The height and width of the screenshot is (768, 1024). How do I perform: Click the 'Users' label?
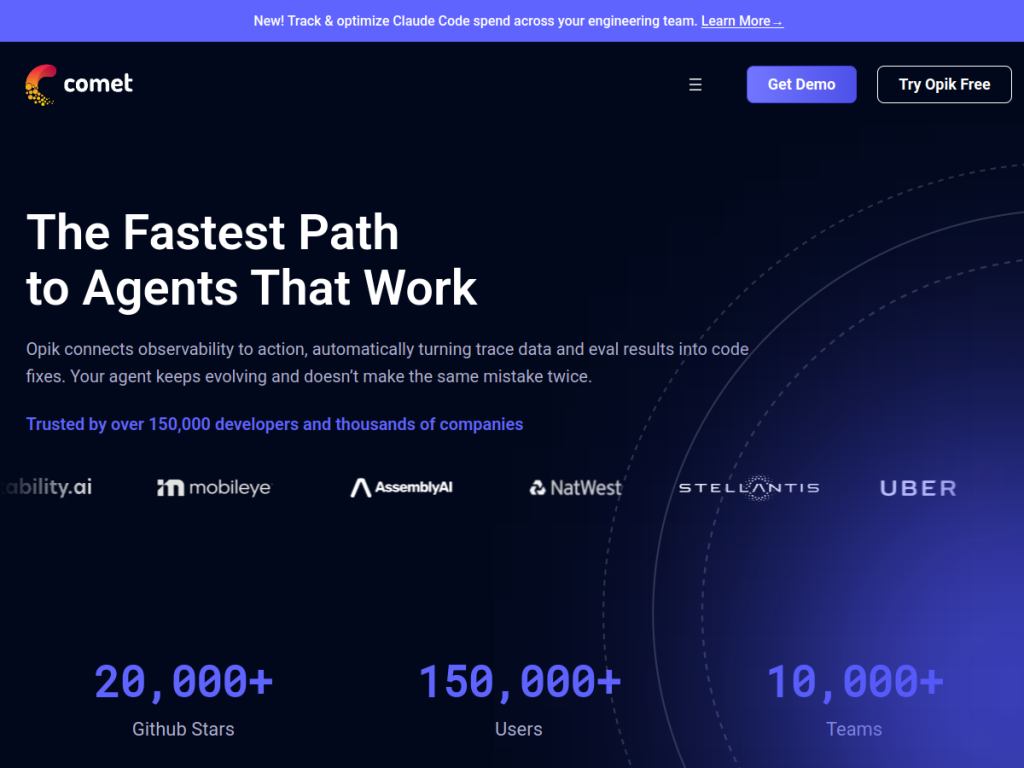coord(519,729)
